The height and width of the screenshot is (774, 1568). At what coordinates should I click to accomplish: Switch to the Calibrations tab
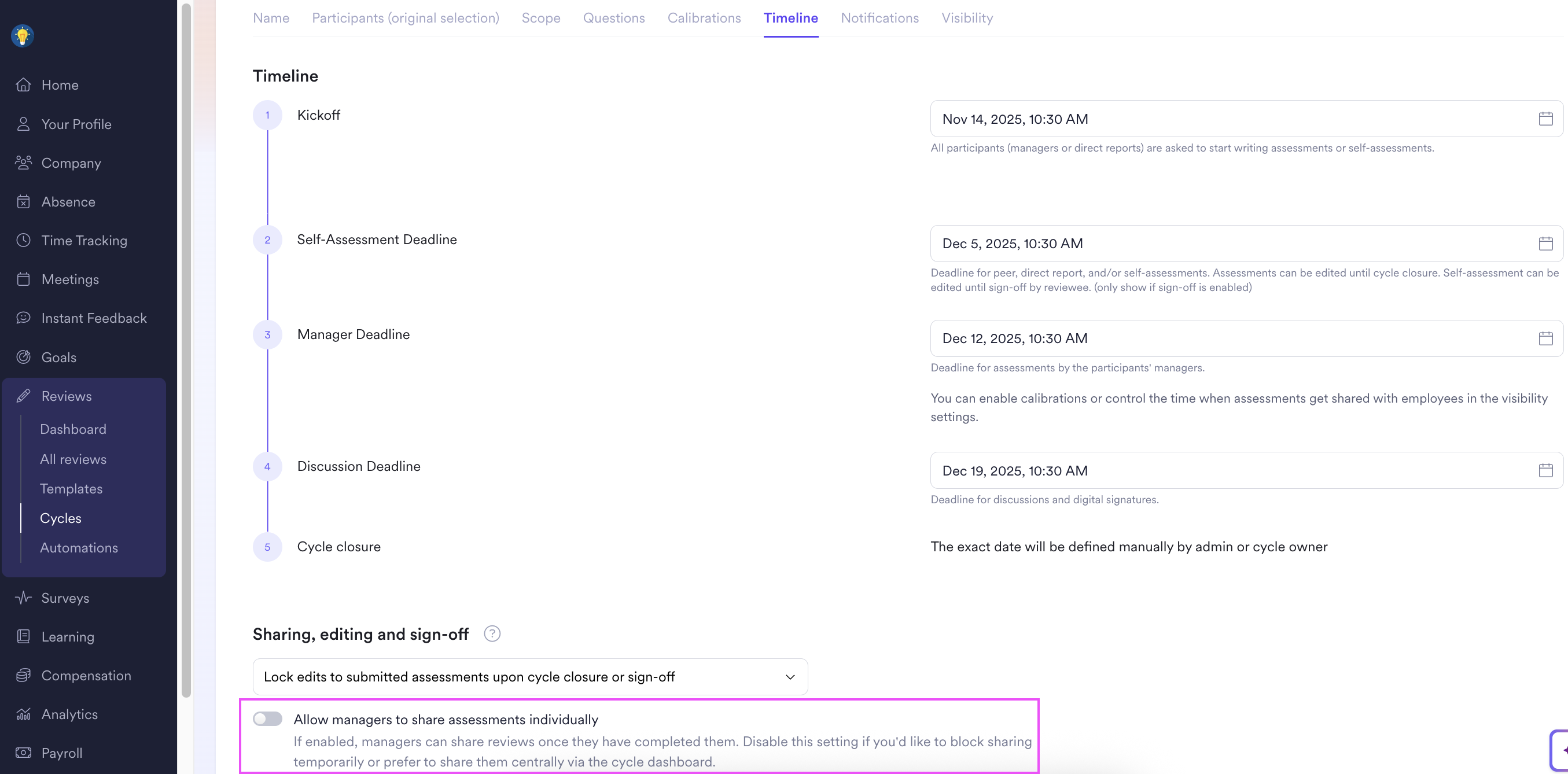(x=704, y=19)
